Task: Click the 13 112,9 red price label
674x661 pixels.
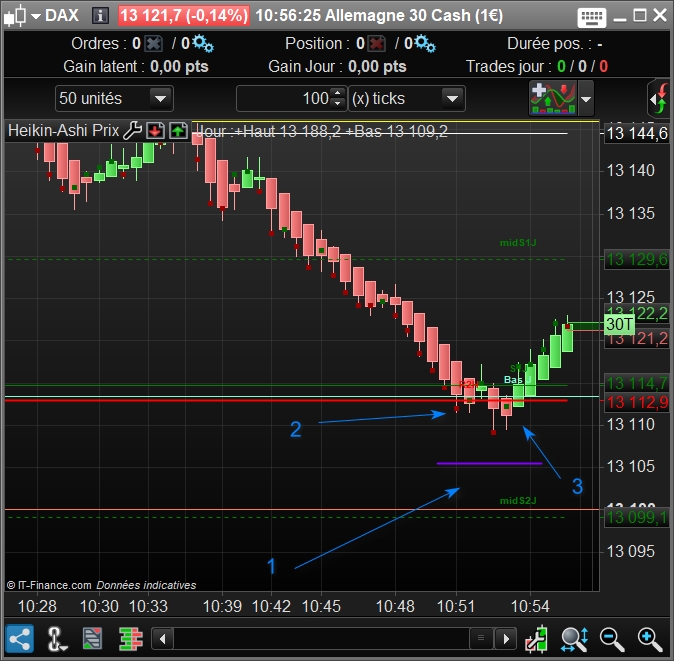Action: point(637,402)
